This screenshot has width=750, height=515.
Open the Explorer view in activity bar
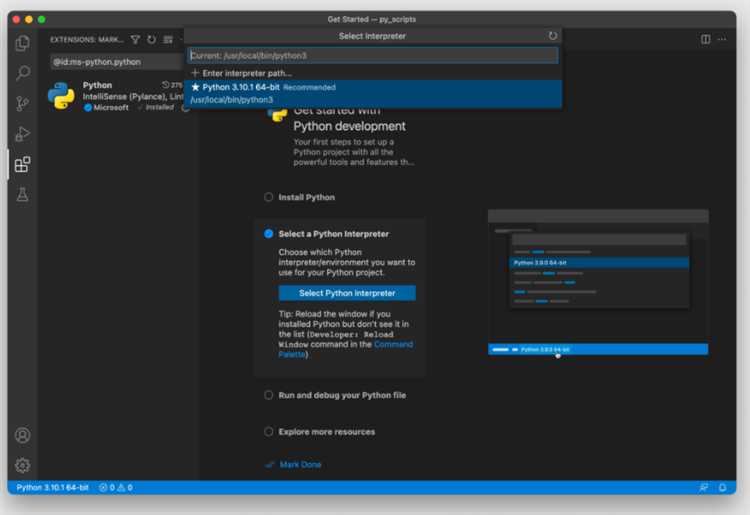point(22,43)
